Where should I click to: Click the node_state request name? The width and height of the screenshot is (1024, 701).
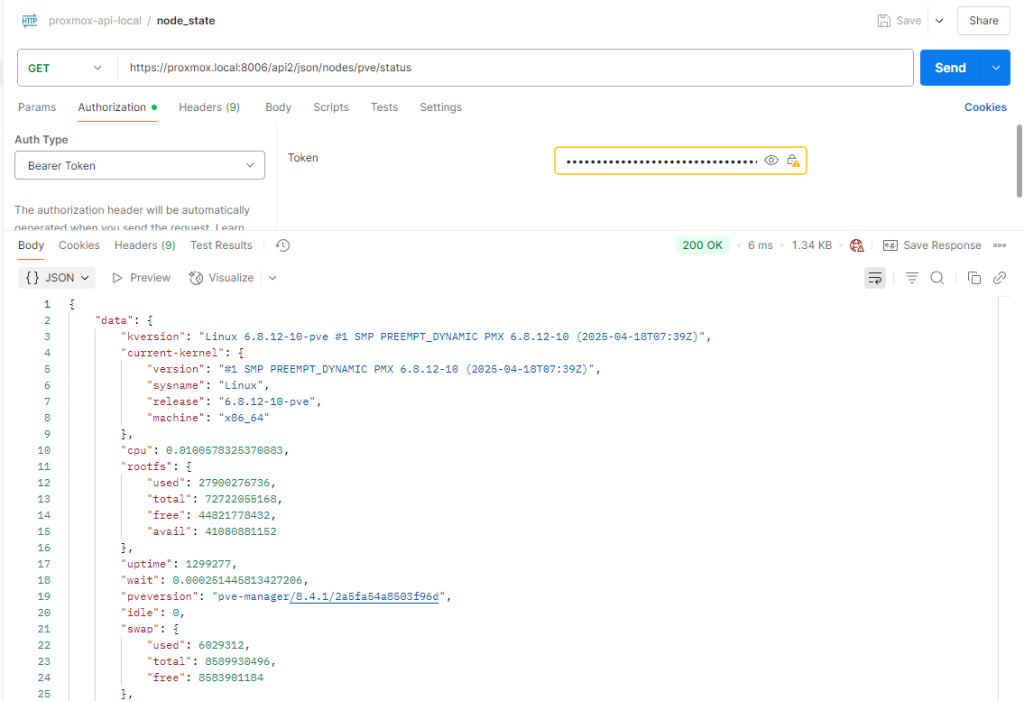coord(186,21)
